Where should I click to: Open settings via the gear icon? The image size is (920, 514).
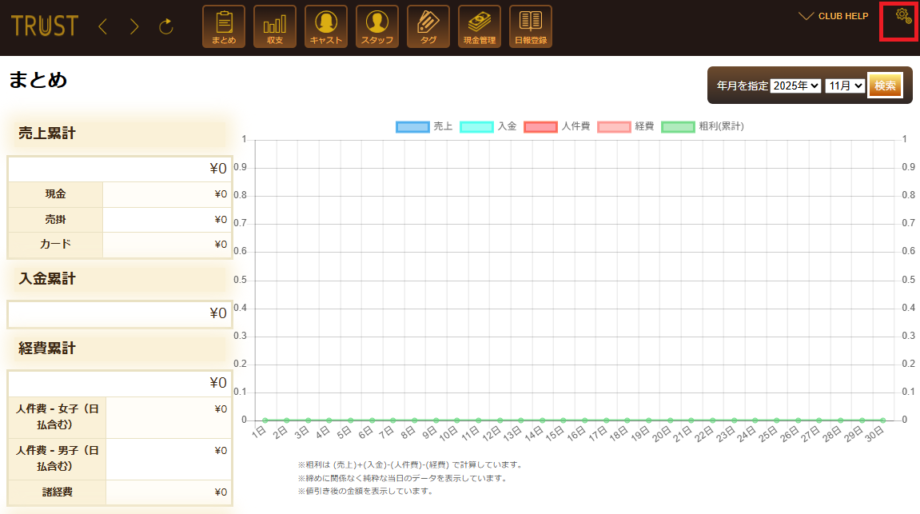pos(898,20)
